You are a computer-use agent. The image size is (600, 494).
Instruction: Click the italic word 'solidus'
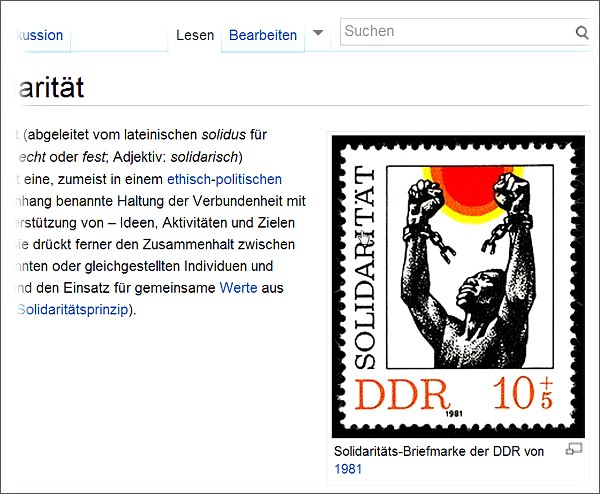point(223,135)
